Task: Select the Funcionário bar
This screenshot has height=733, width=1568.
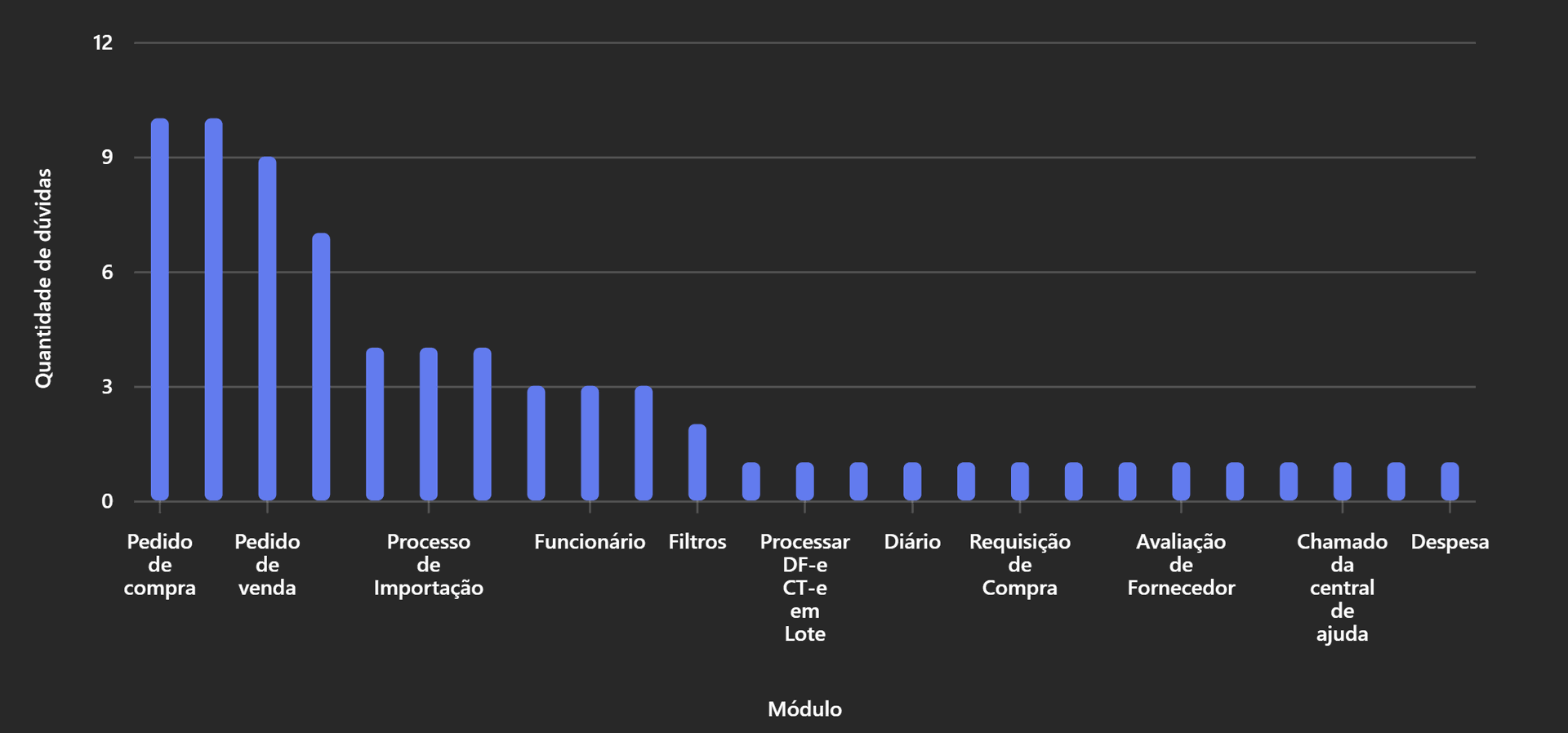Action: (x=590, y=443)
